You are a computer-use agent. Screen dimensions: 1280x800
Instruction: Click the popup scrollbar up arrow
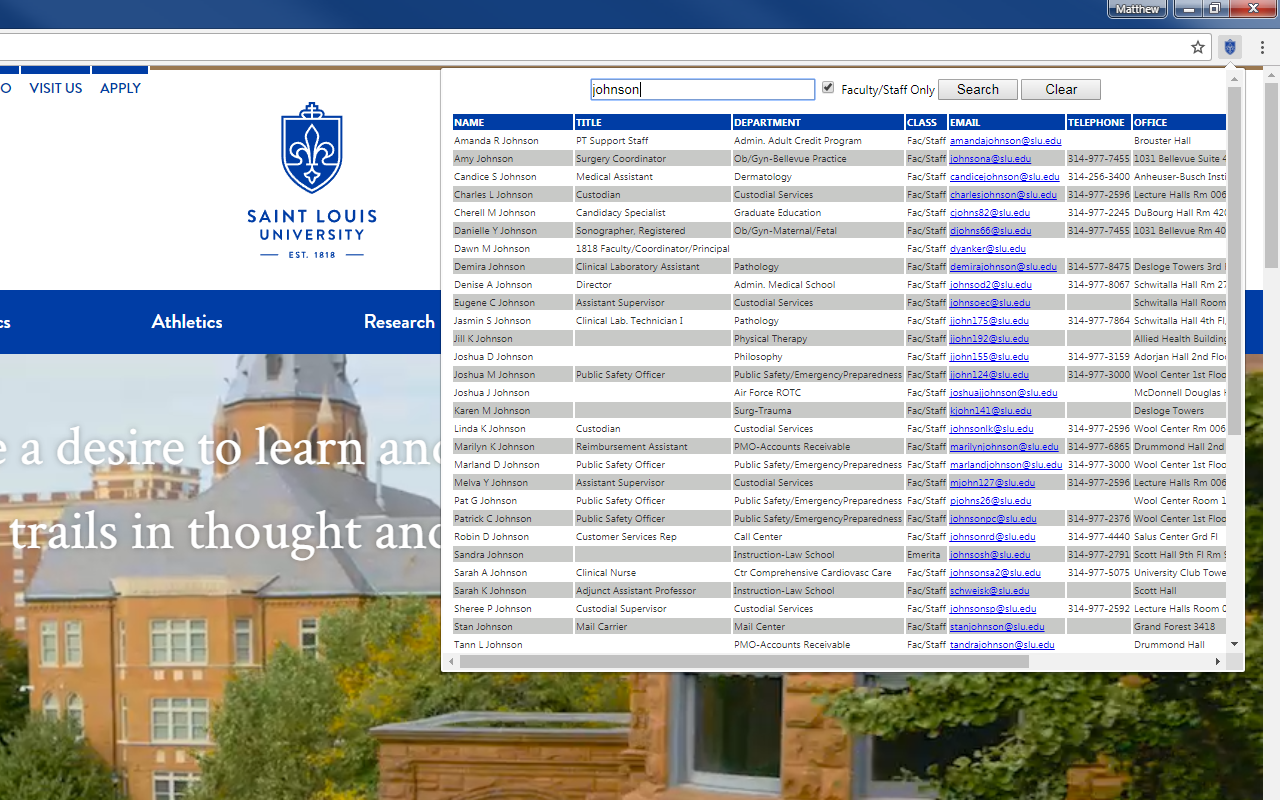pos(1234,78)
